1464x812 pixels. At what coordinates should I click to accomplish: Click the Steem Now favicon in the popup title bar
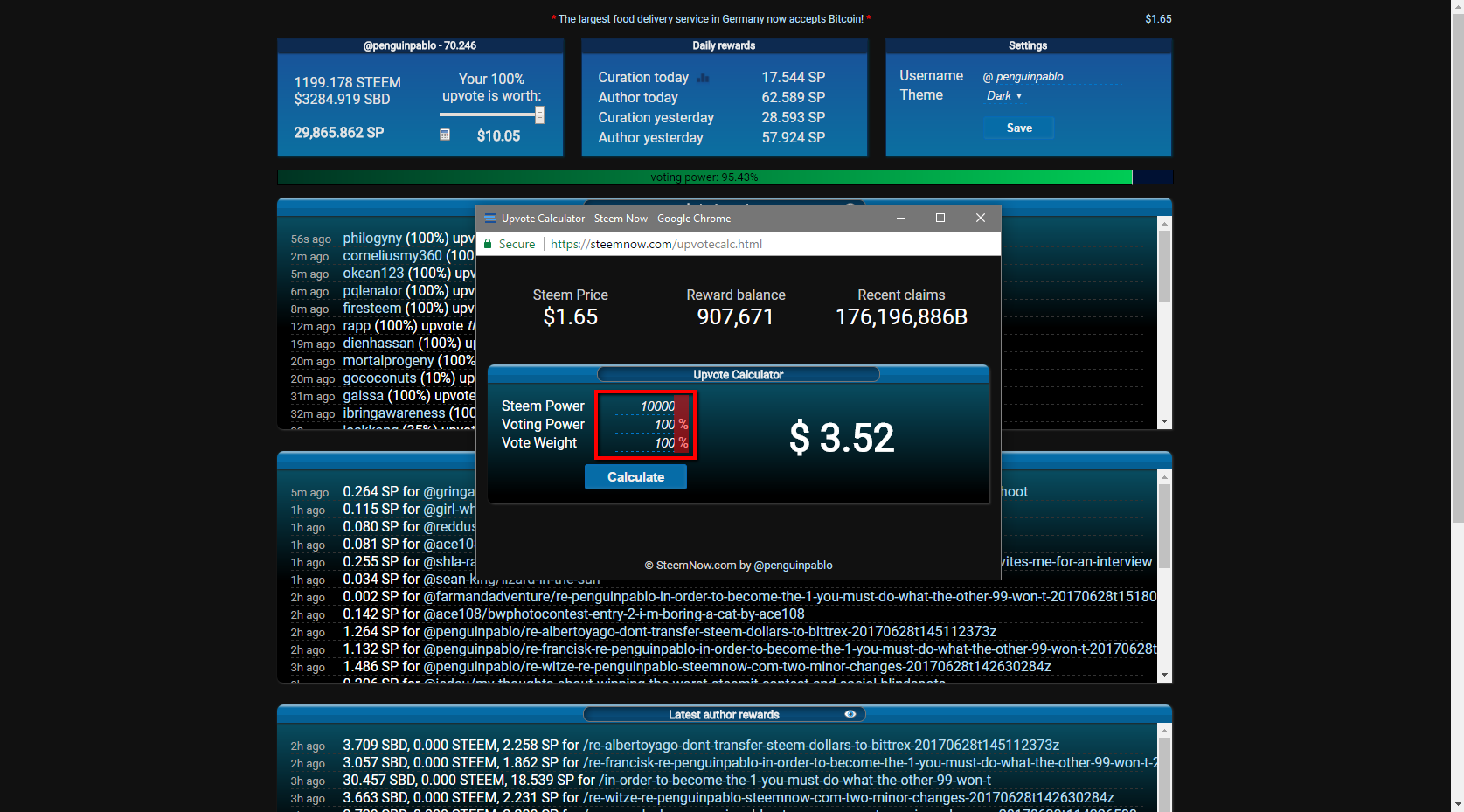coord(490,219)
